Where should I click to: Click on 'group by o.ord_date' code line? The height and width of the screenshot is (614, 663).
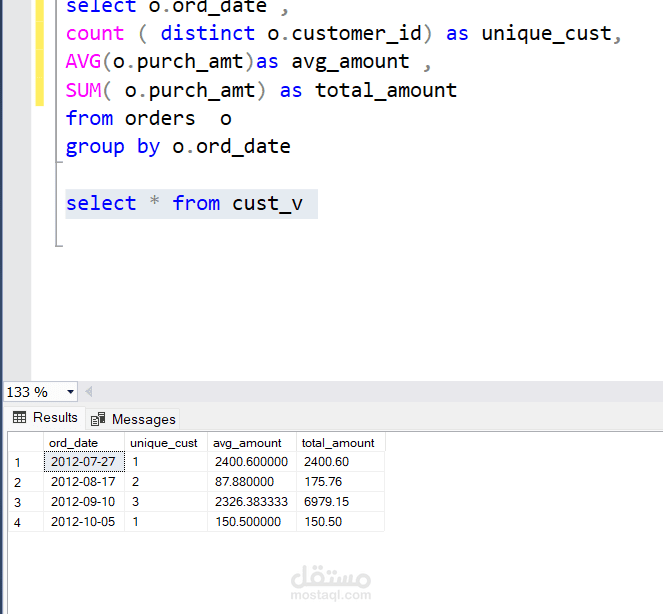[x=178, y=147]
